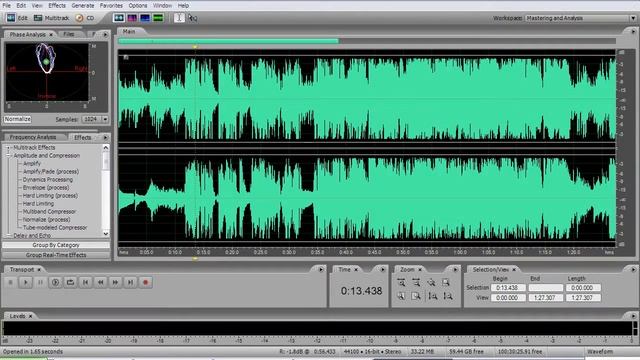Viewport: 640px width, 360px height.
Task: Switch to Multitrack view mode
Action: point(51,18)
